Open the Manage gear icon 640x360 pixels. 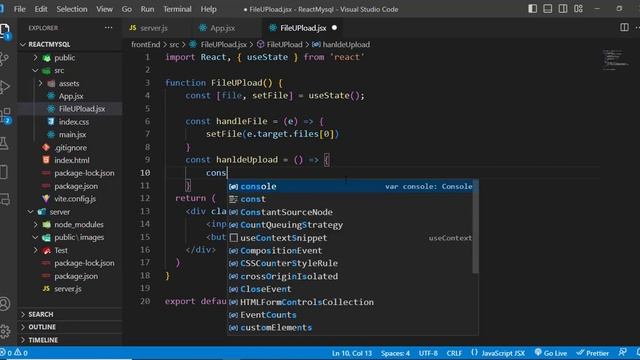pyautogui.click(x=5, y=331)
